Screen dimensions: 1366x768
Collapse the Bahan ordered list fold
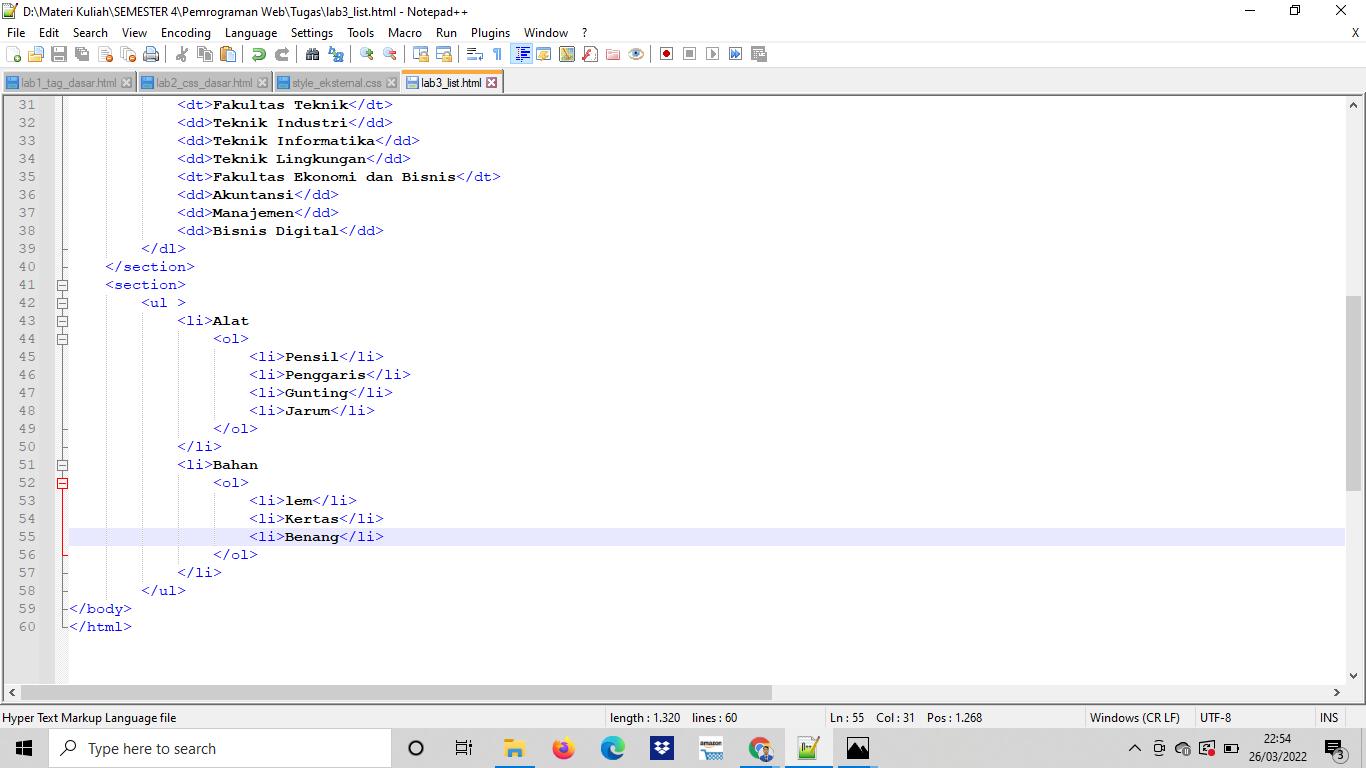pyautogui.click(x=62, y=482)
